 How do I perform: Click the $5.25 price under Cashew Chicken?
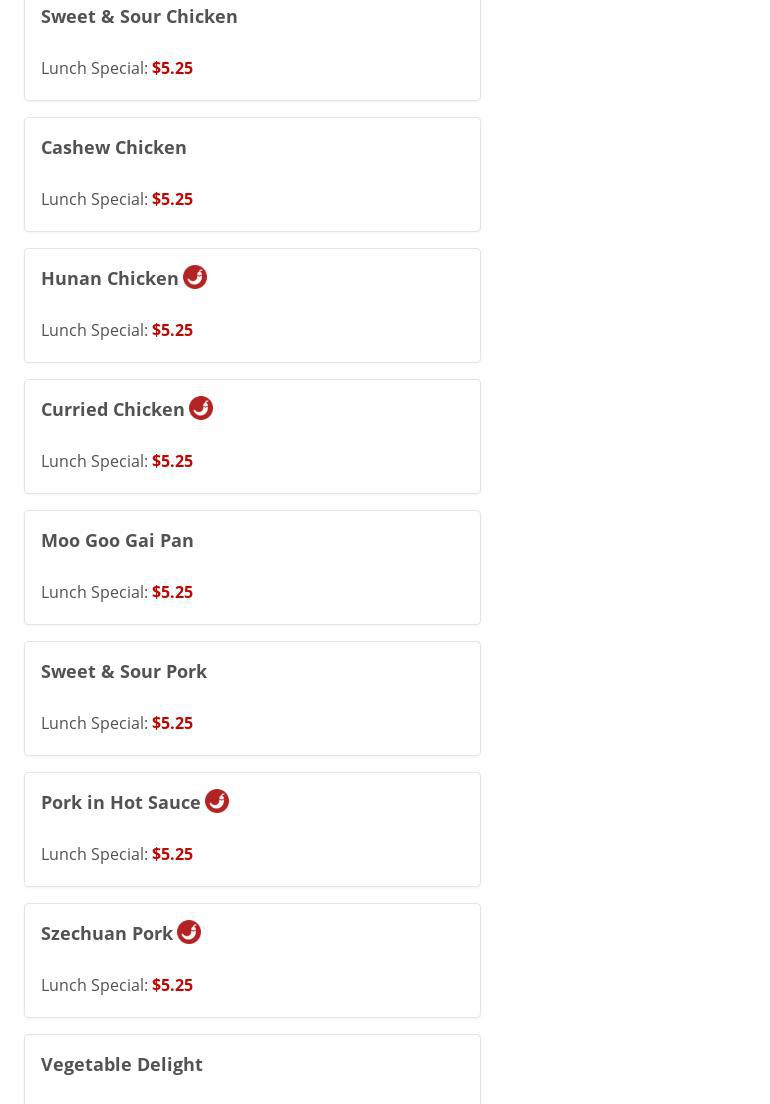172,199
